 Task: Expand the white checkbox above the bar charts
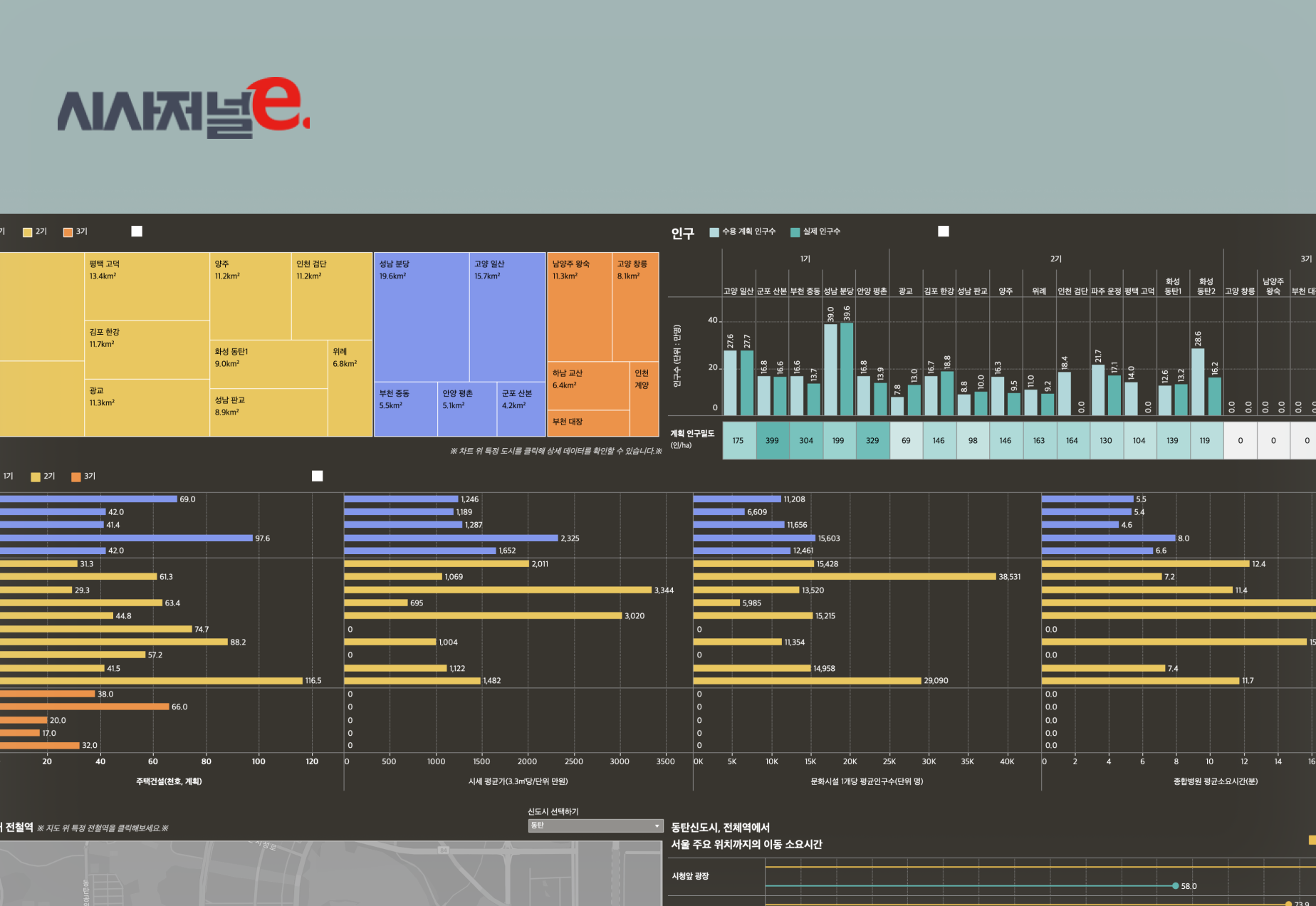[x=317, y=476]
